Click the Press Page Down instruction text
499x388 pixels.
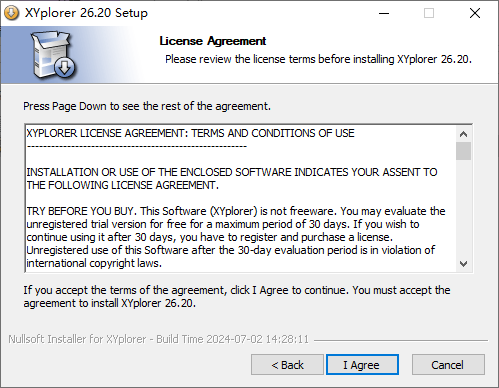coord(147,106)
